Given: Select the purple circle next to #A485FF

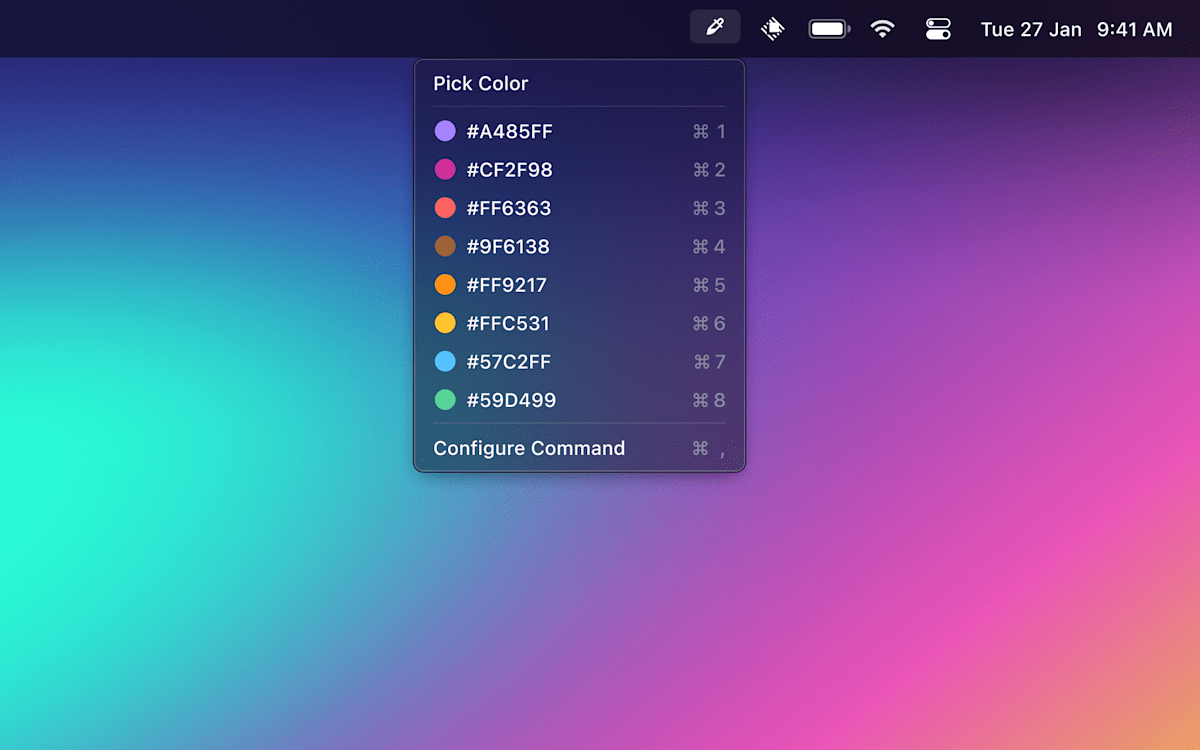Looking at the screenshot, I should tap(446, 131).
